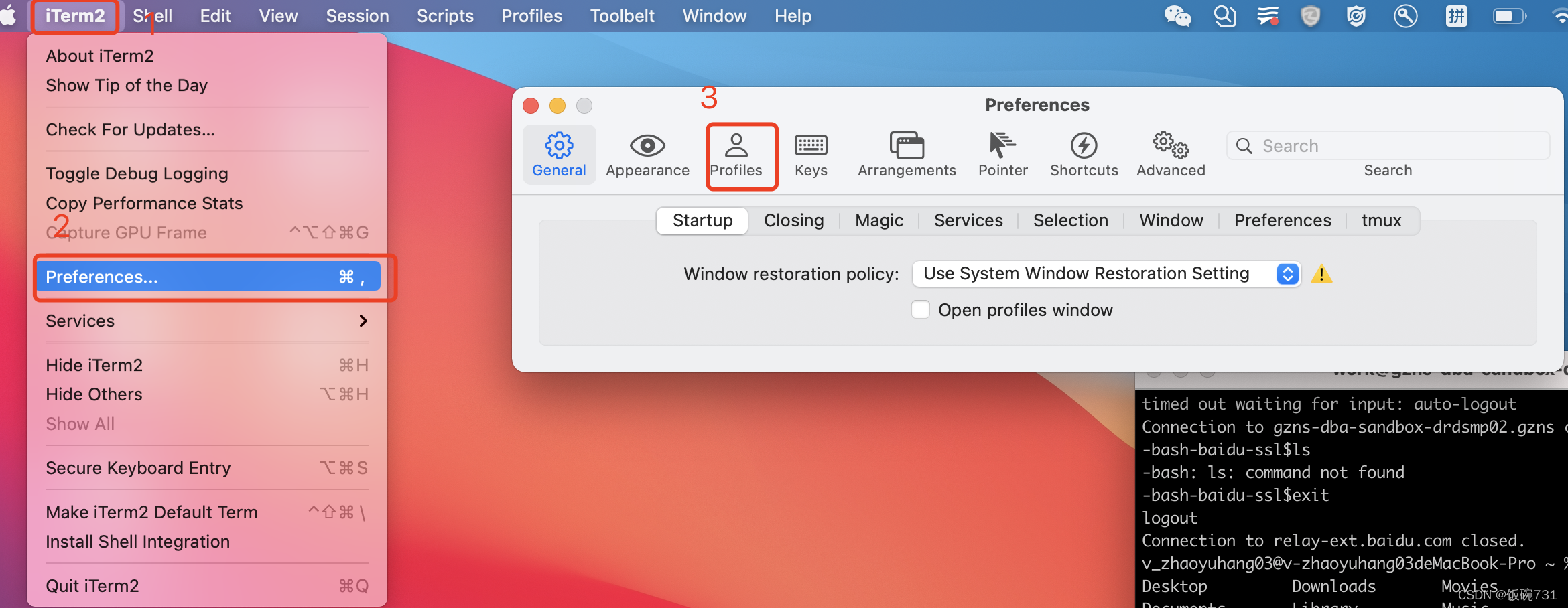Toggle Debug Logging
1568x608 pixels.
[x=136, y=173]
